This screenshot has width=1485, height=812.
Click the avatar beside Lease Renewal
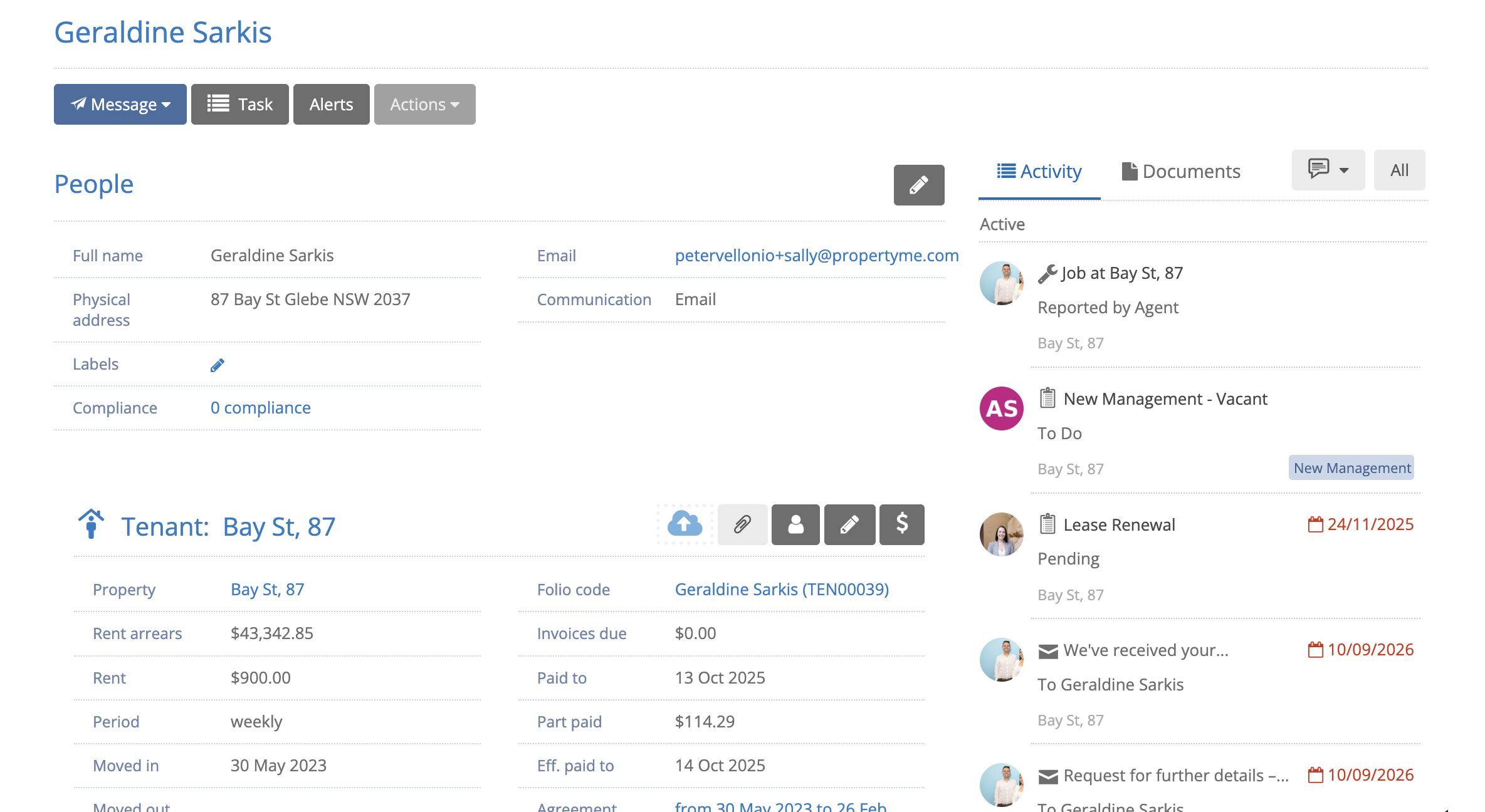[x=1001, y=534]
